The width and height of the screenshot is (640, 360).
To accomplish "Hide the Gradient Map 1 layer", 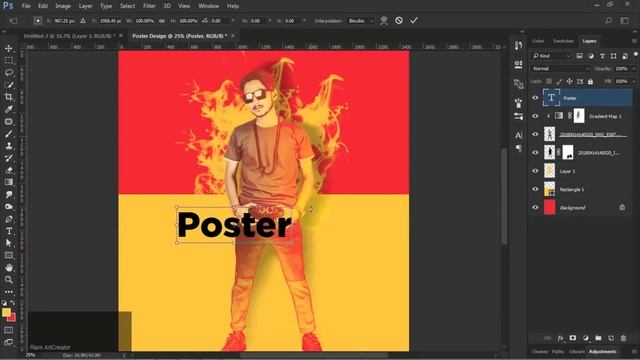I will [x=535, y=116].
